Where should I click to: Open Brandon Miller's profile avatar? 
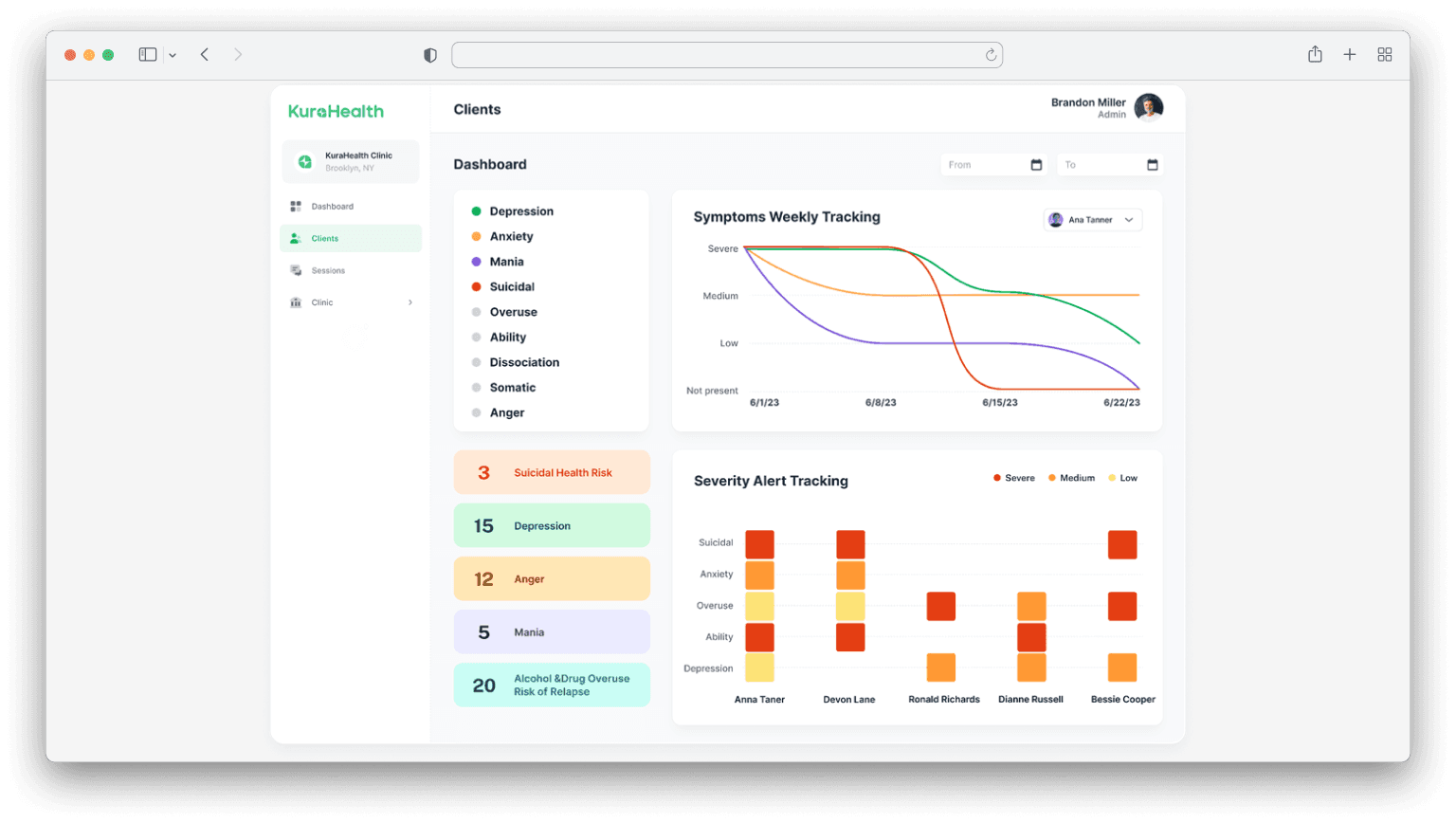pyautogui.click(x=1148, y=108)
